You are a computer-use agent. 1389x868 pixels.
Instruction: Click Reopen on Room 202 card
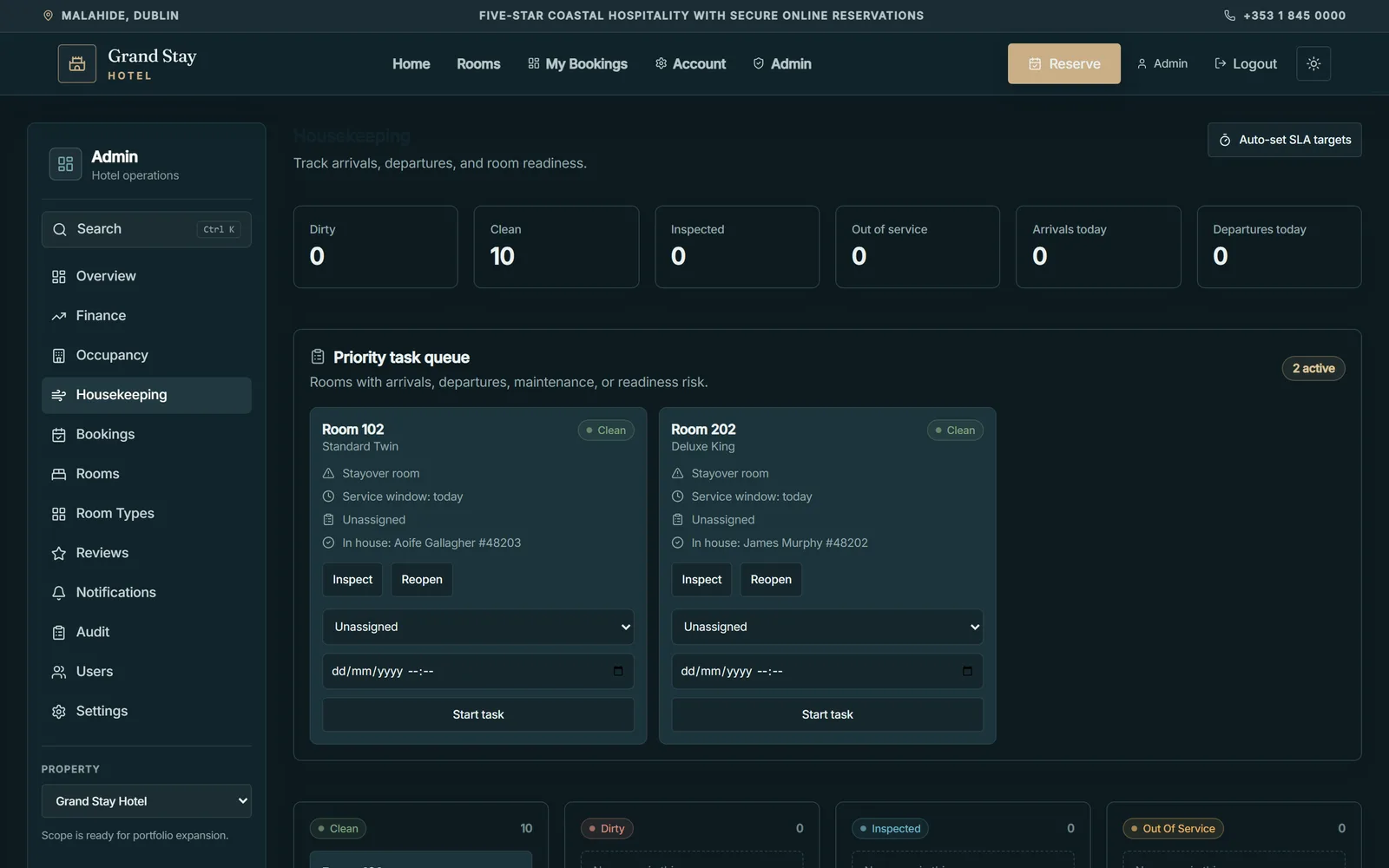coord(771,580)
